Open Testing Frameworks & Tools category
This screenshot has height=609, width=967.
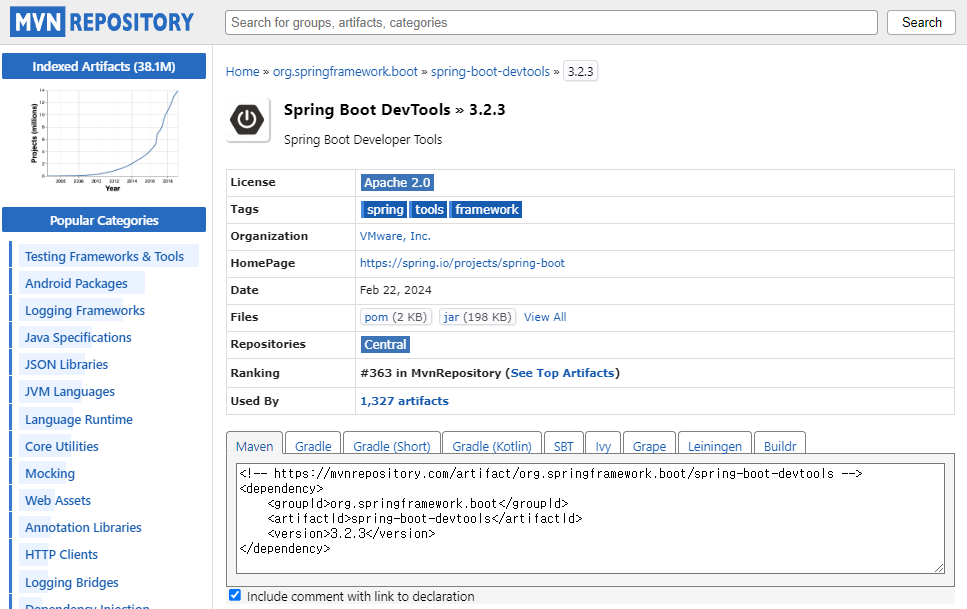[x=104, y=257]
